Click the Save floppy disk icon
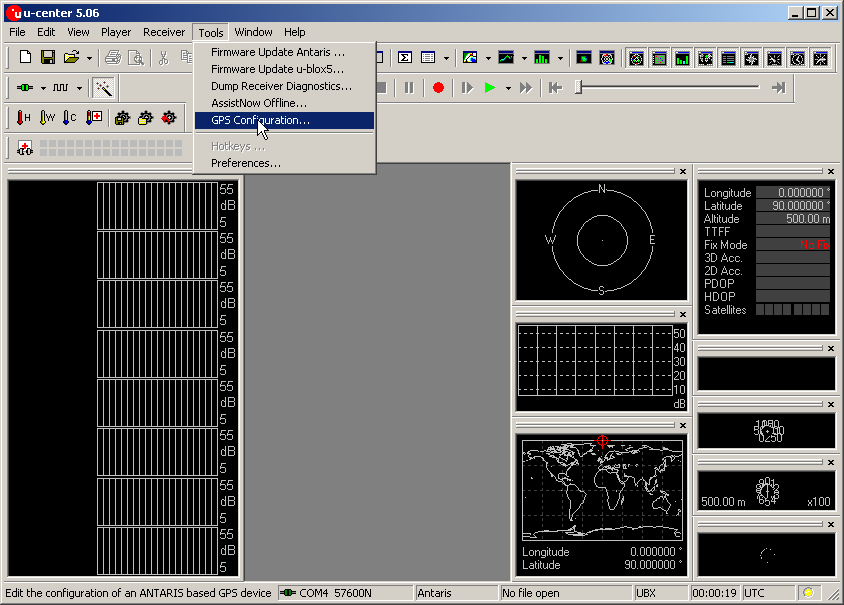 click(x=48, y=57)
